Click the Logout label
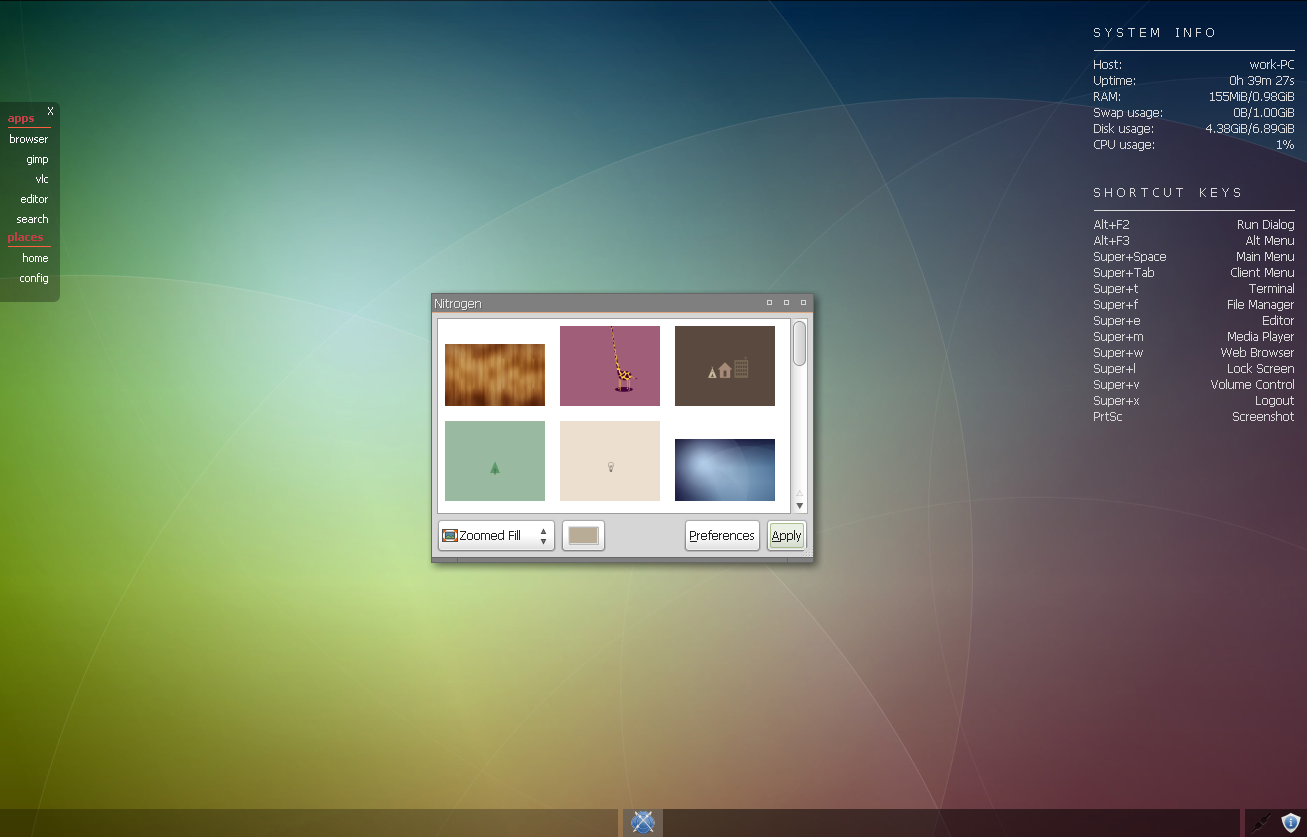1307x837 pixels. click(x=1275, y=401)
